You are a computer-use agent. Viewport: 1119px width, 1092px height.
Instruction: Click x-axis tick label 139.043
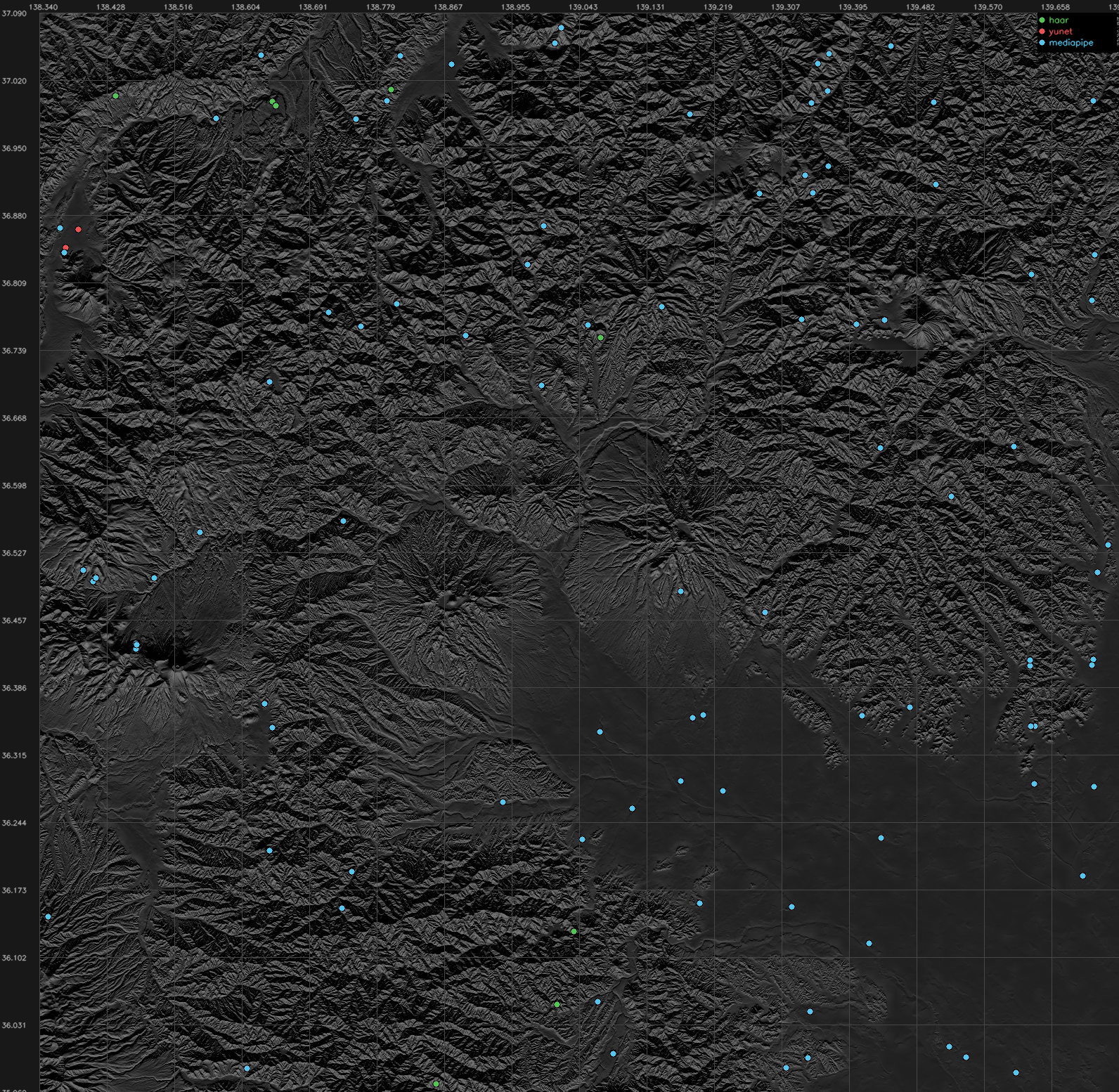[x=583, y=7]
